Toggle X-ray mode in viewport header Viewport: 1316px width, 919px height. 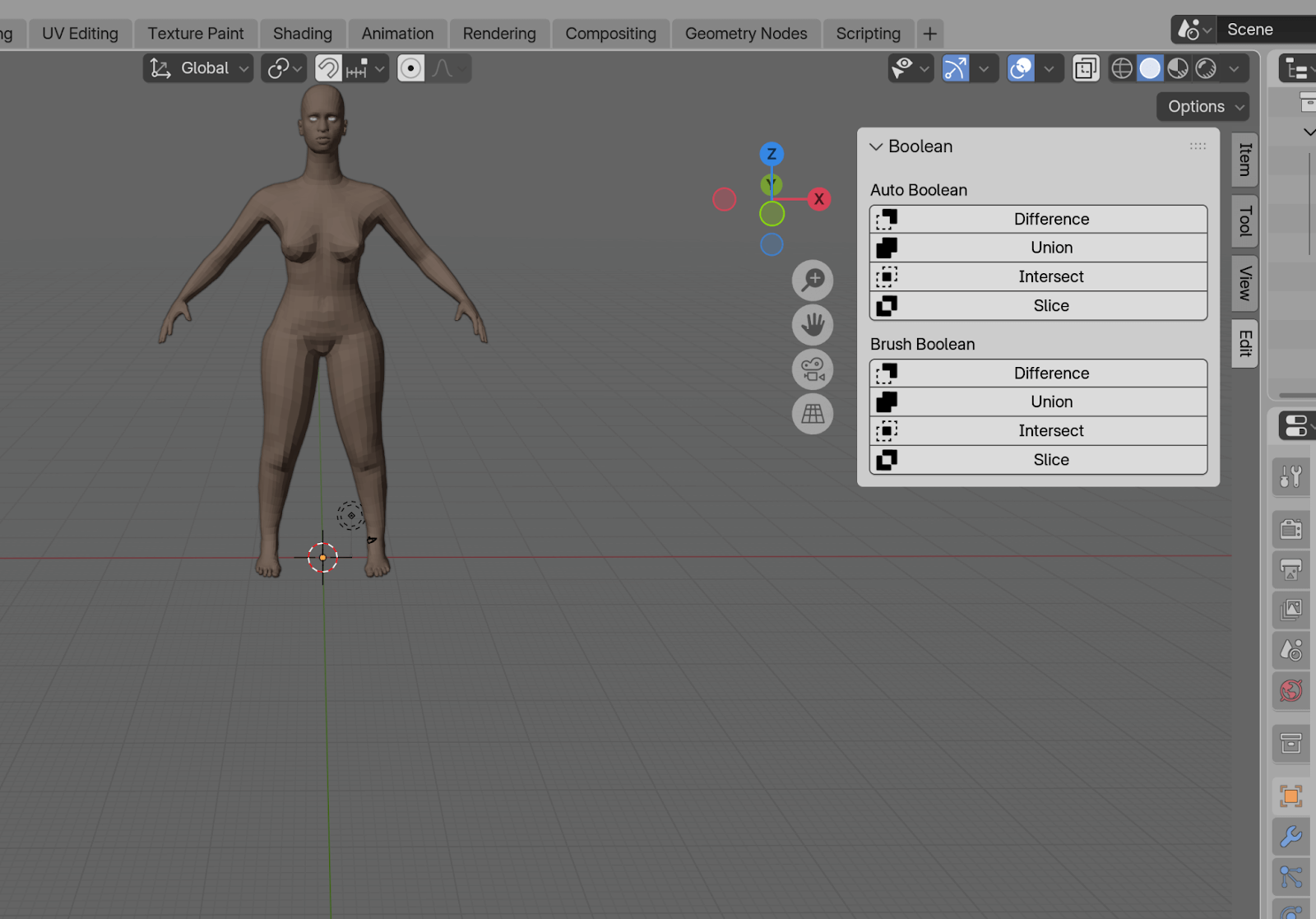coord(1086,68)
